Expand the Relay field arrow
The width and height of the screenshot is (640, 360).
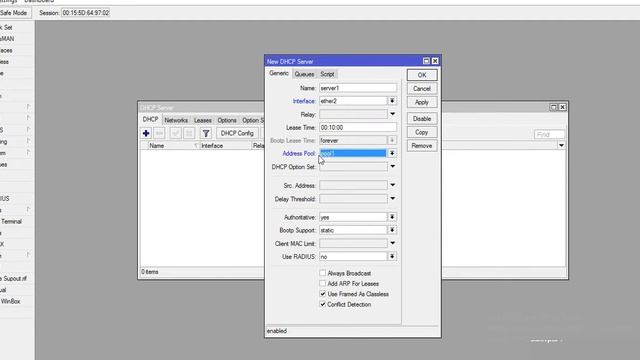click(392, 114)
